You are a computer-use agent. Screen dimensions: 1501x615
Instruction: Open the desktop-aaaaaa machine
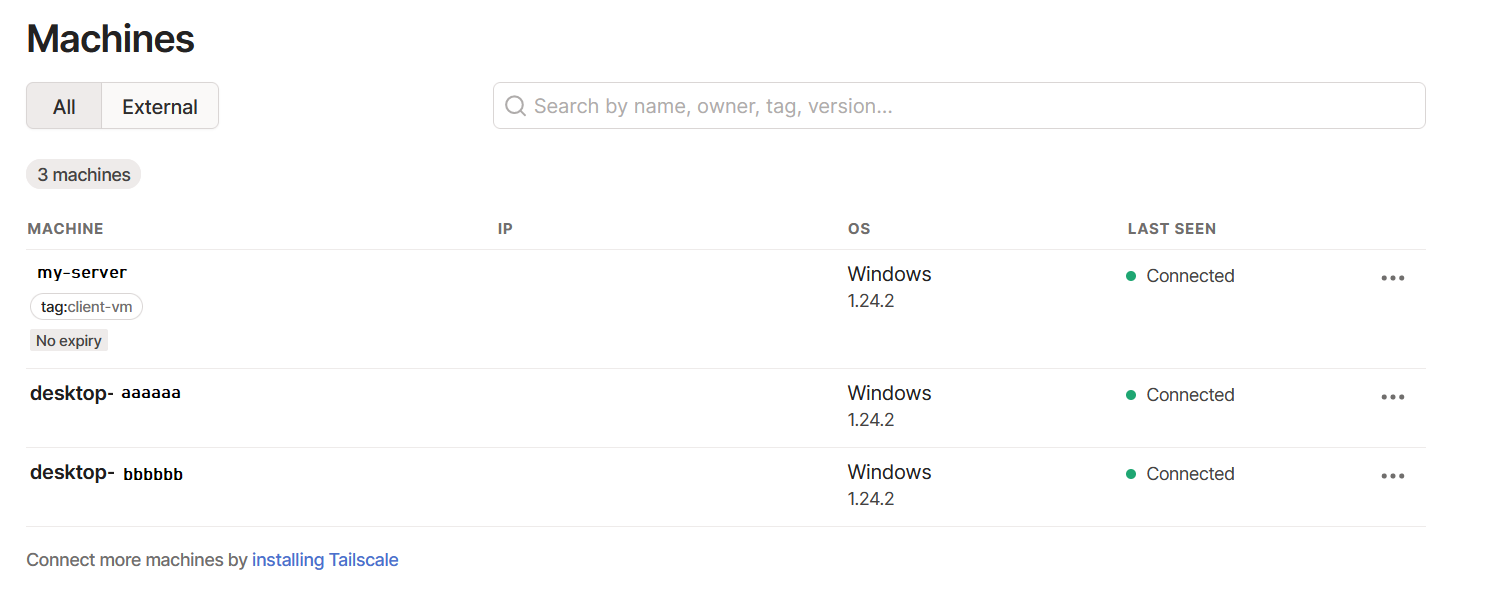pos(105,393)
